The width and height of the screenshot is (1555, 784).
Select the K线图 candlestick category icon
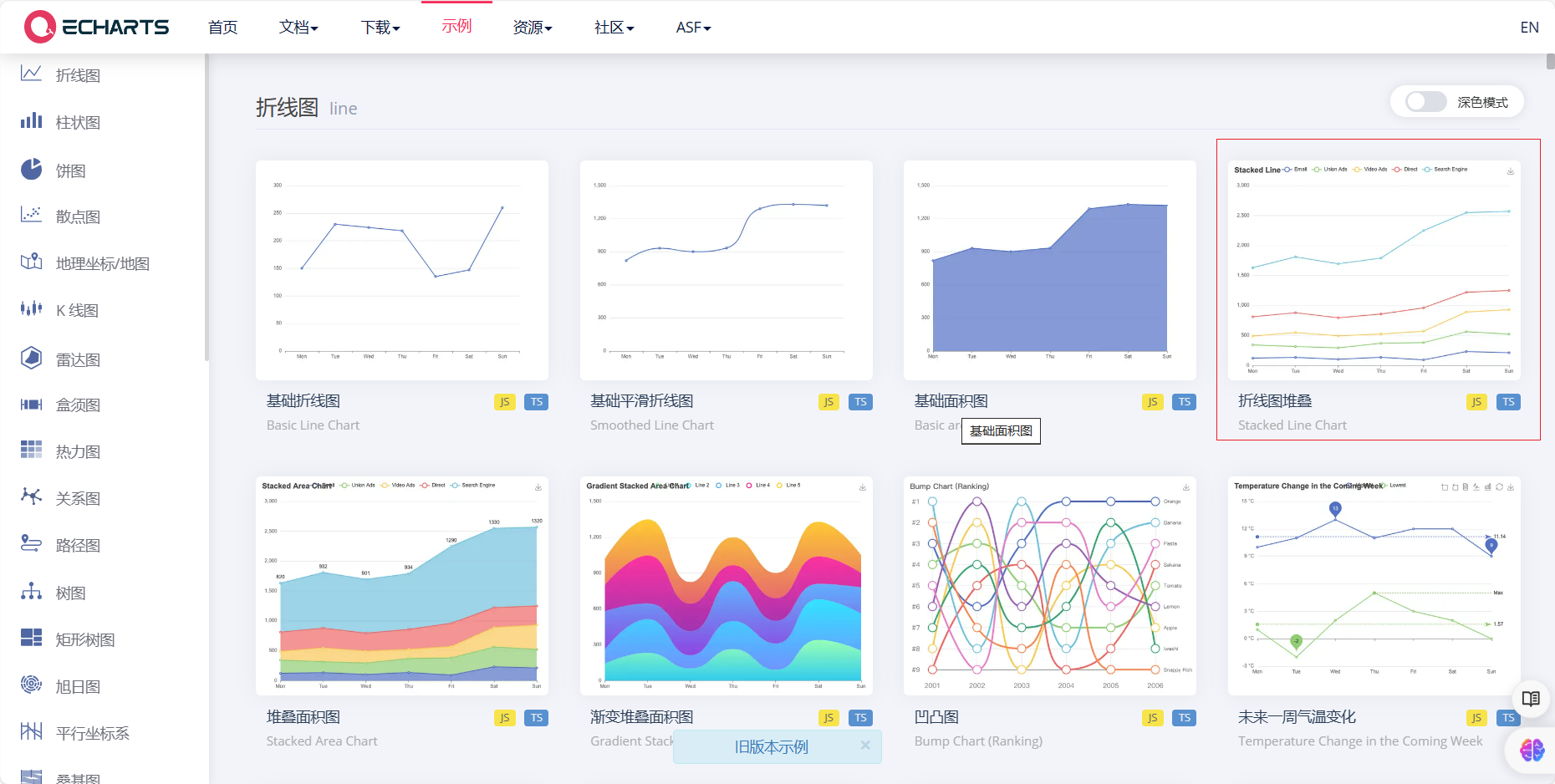(x=30, y=308)
